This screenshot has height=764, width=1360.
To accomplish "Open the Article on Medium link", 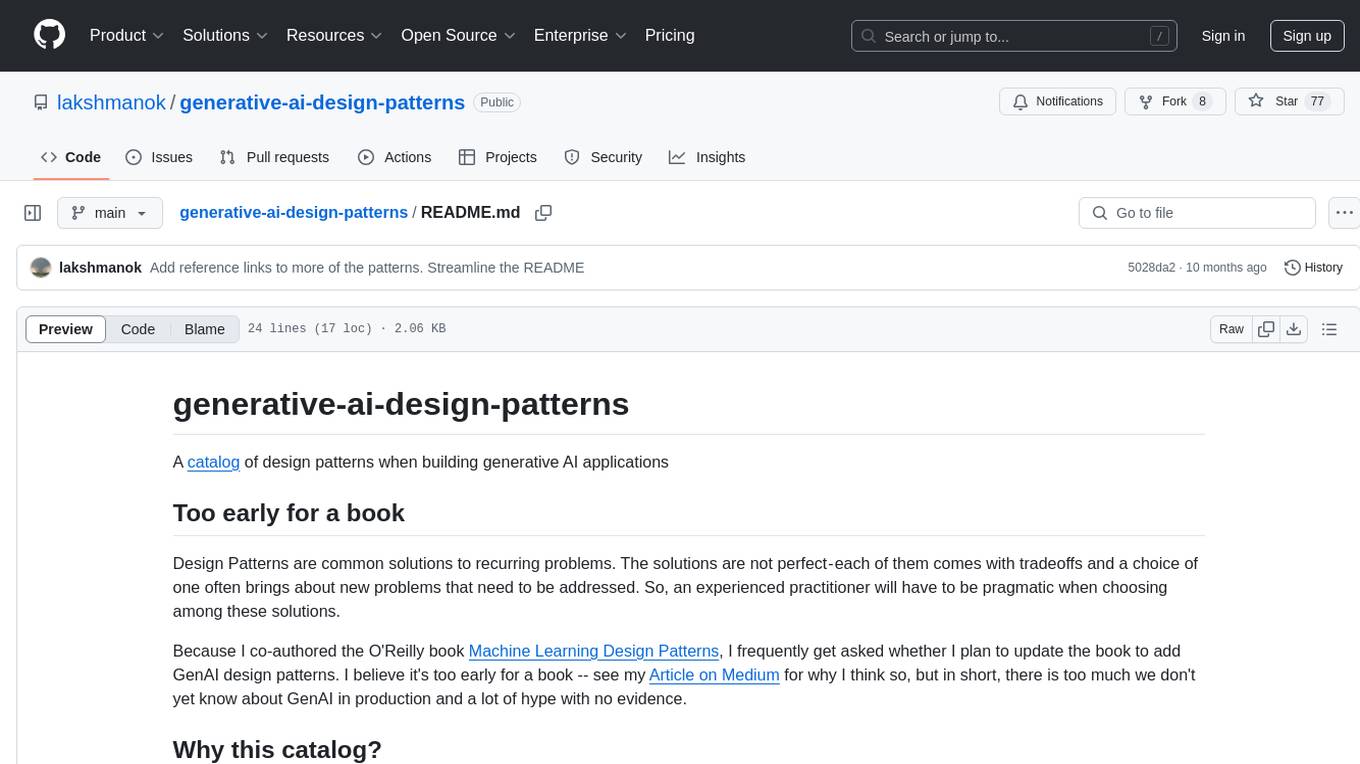I will pyautogui.click(x=714, y=675).
